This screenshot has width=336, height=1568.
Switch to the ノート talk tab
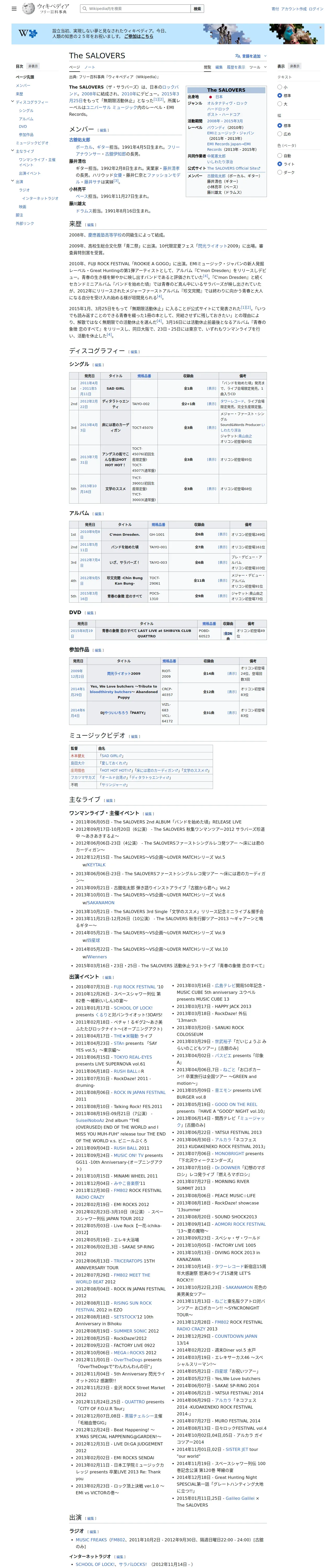tap(90, 67)
